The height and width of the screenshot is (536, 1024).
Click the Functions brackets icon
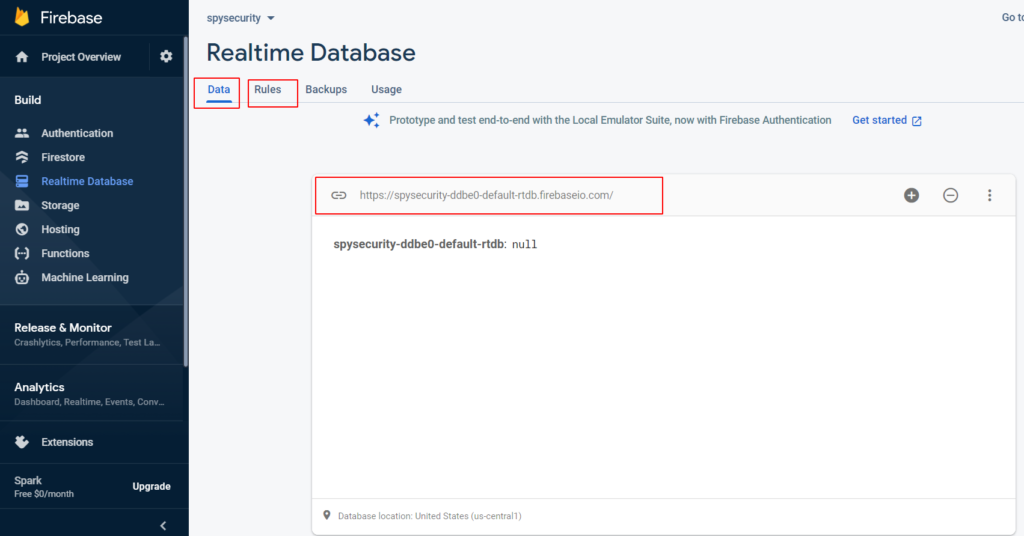tap(22, 253)
